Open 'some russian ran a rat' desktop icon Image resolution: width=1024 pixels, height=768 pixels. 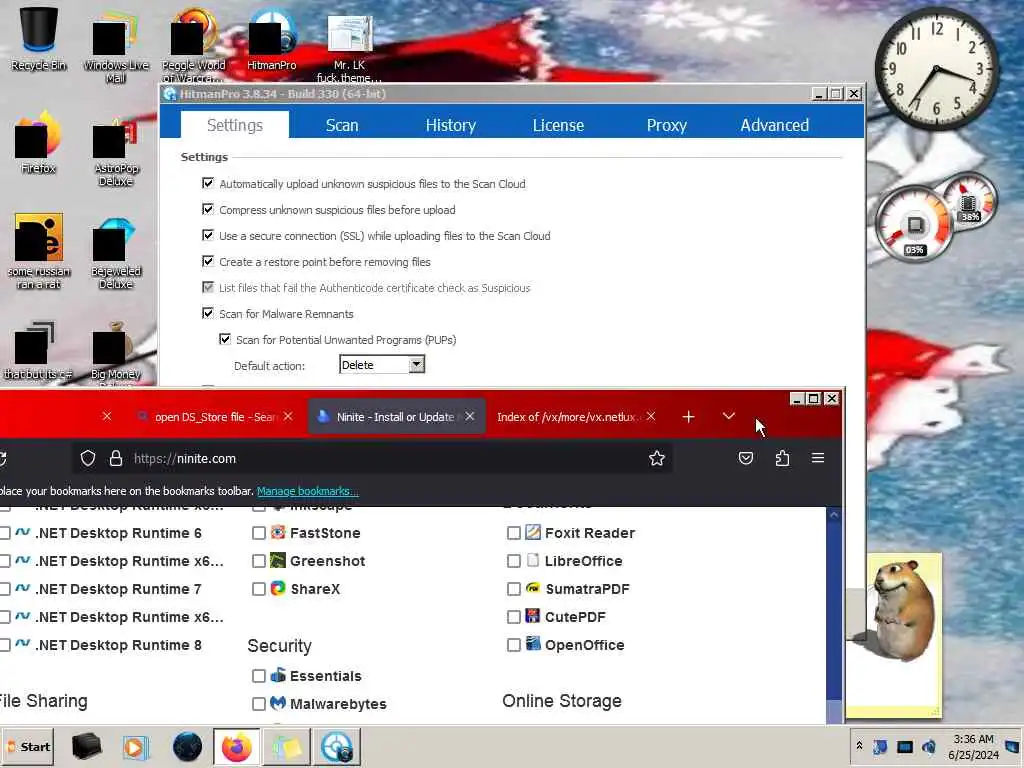(39, 252)
